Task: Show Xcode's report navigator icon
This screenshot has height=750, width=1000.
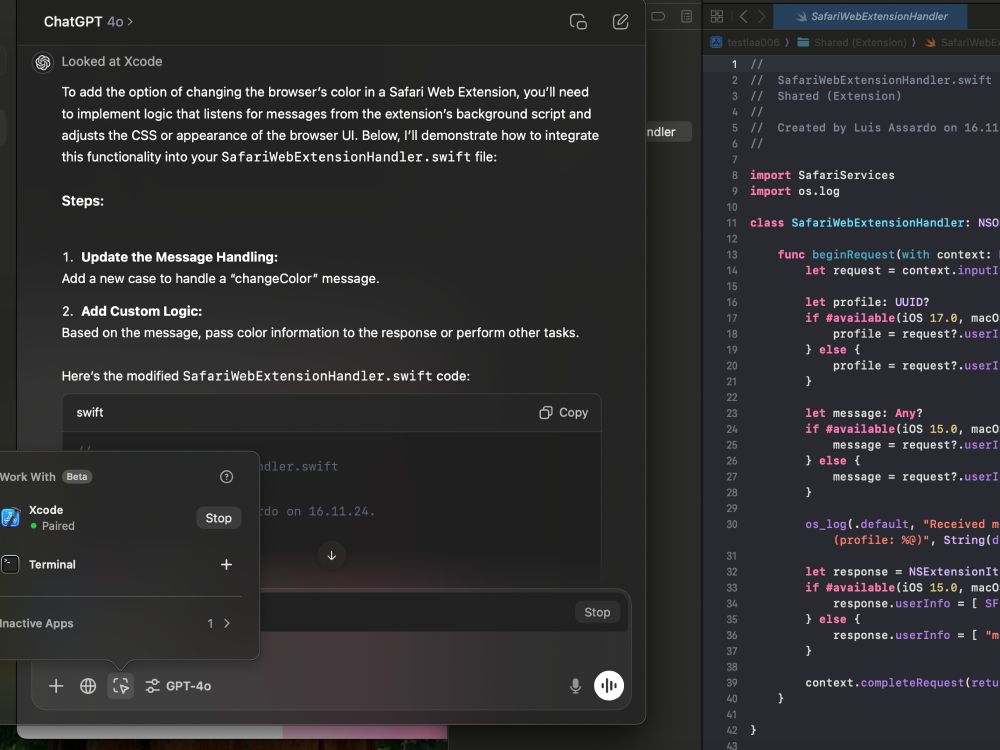Action: coord(686,17)
